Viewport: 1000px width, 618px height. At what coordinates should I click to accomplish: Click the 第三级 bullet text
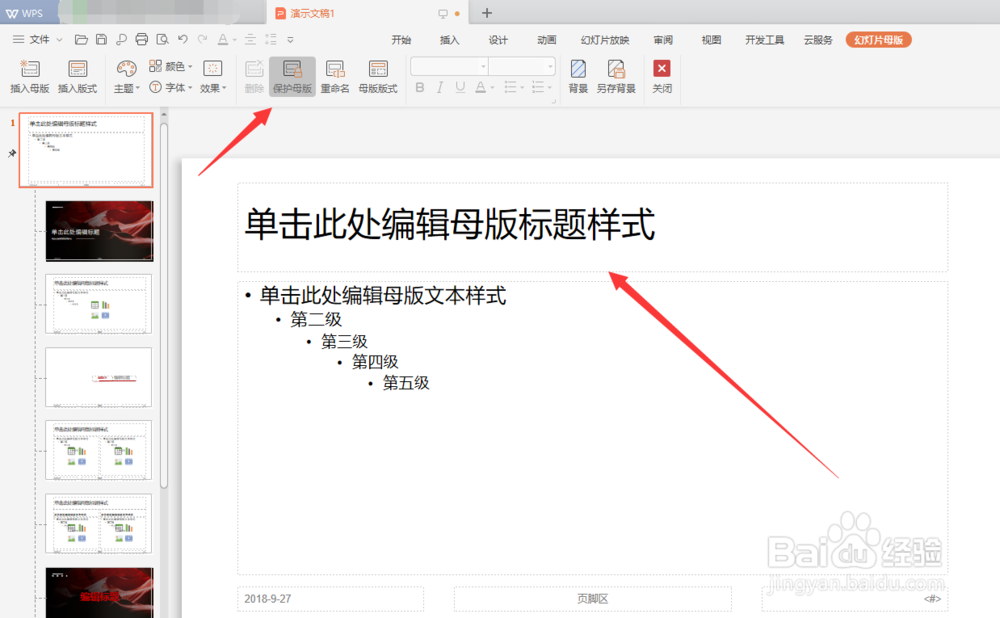(344, 341)
